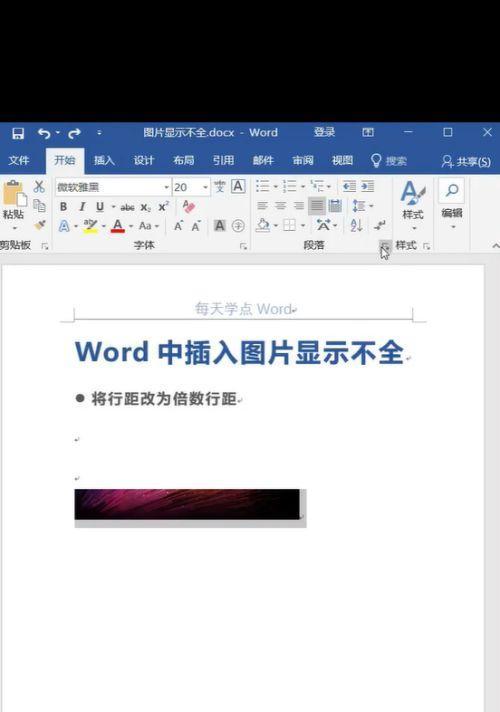Open the Font dialog launcher

pos(243,246)
